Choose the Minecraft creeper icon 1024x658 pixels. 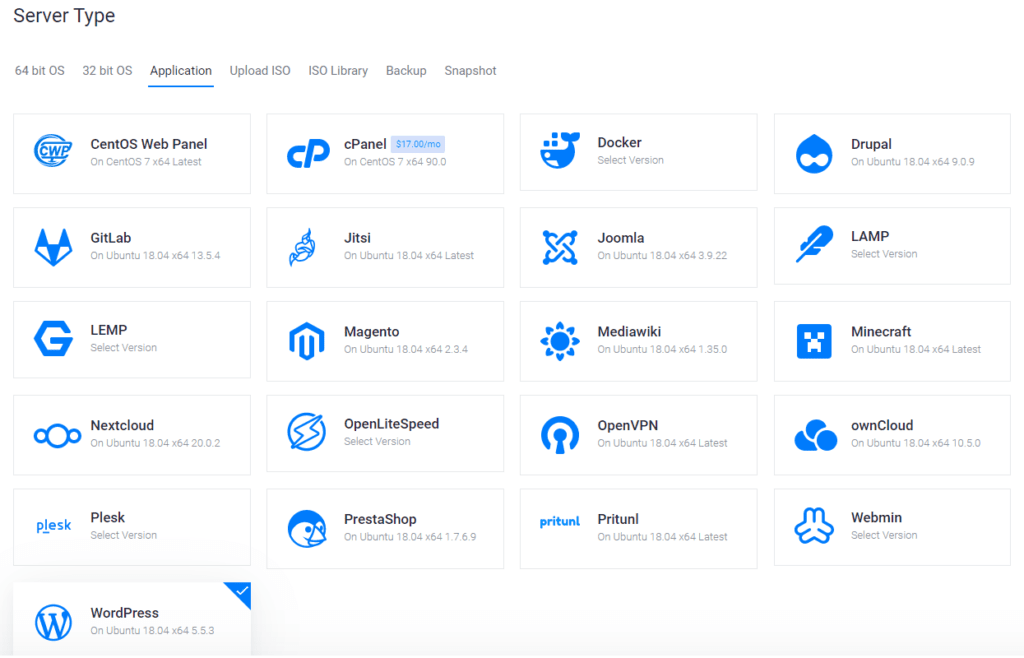pos(814,341)
